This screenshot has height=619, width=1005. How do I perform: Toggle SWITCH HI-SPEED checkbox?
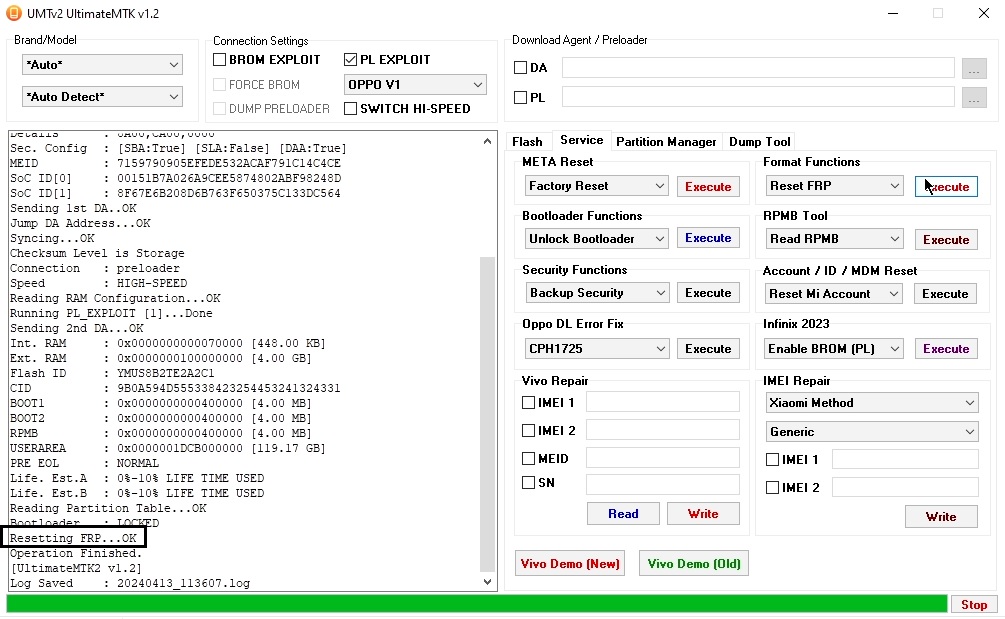tap(350, 108)
